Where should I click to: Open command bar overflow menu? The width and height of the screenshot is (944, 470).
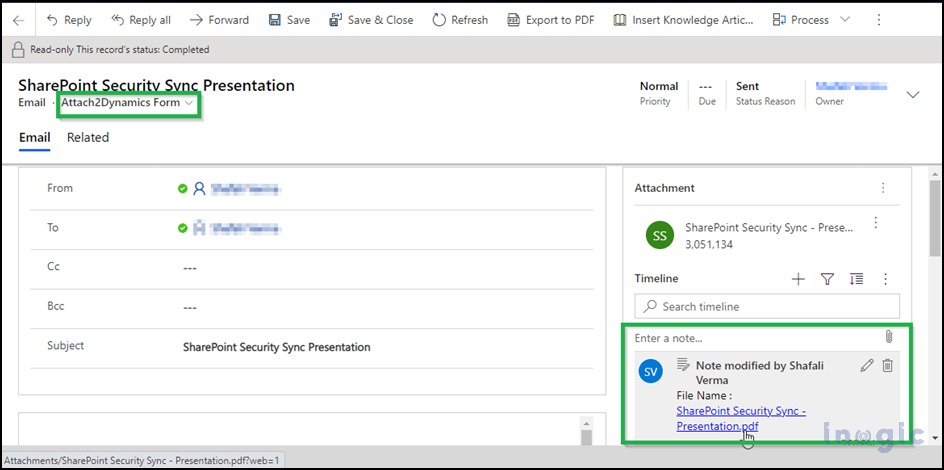(x=879, y=20)
